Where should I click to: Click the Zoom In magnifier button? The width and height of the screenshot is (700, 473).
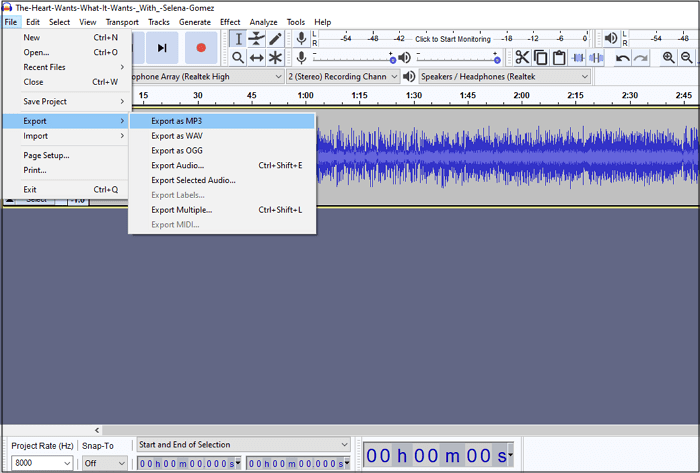click(669, 58)
